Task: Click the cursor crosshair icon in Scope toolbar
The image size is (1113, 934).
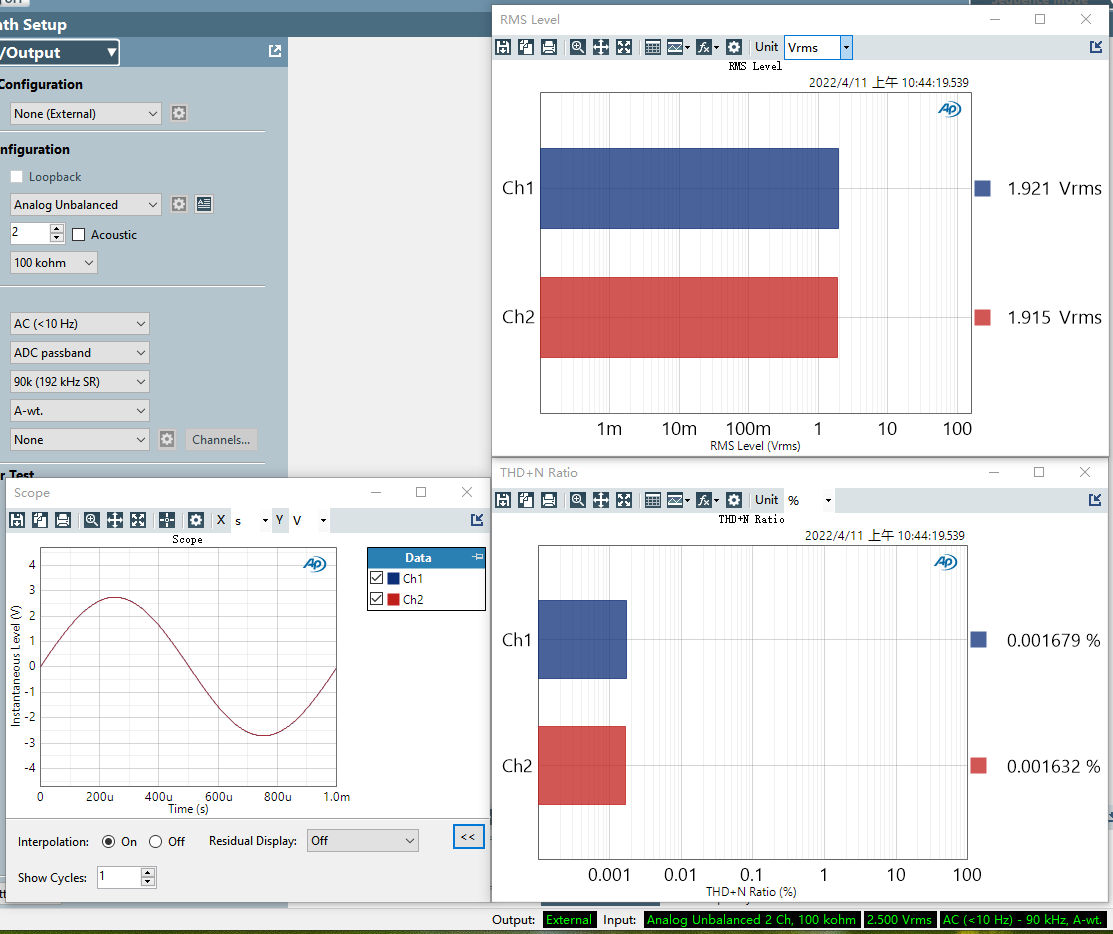Action: [167, 520]
